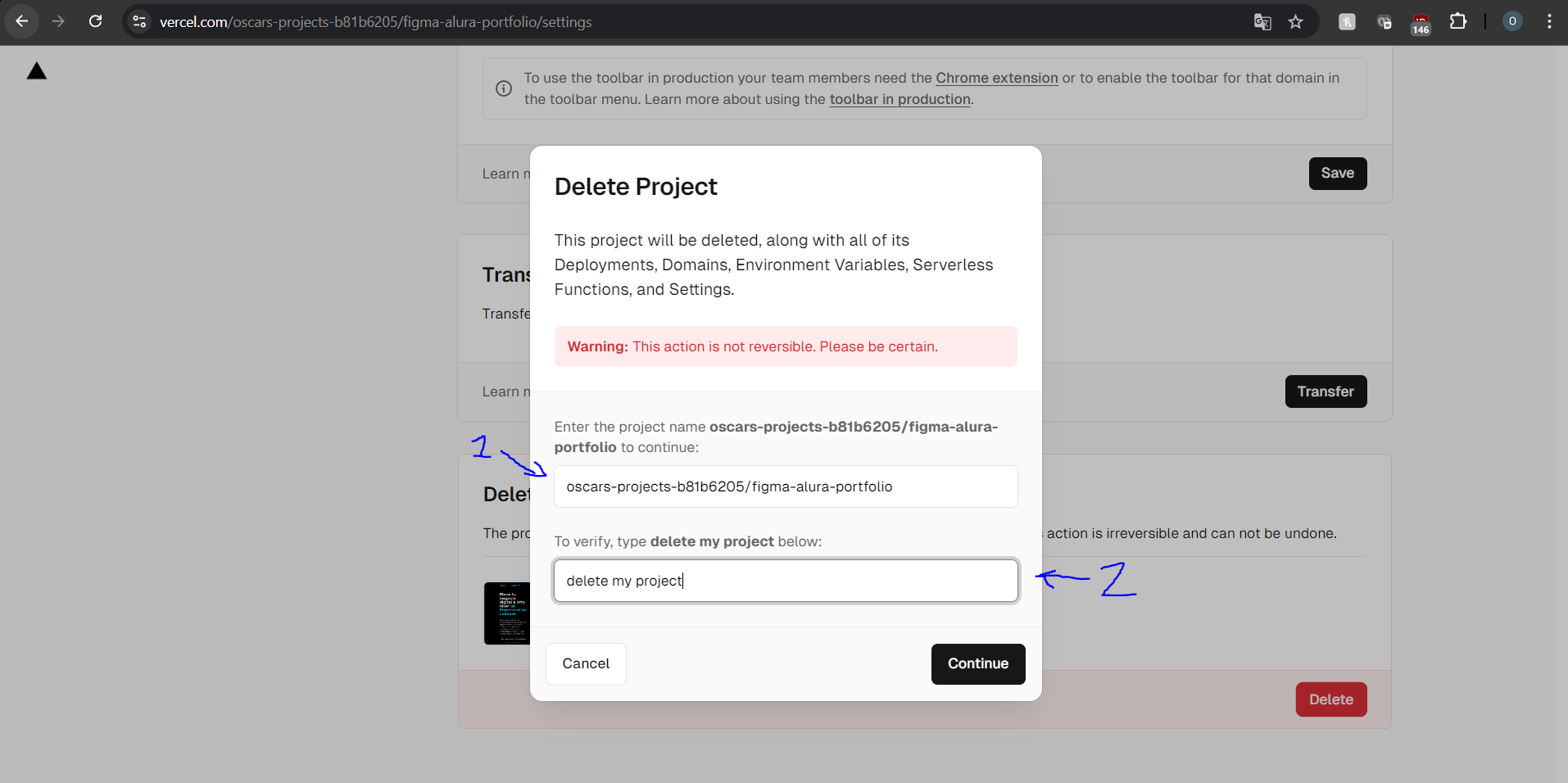The image size is (1568, 783).
Task: Go back with browser back arrow
Action: pyautogui.click(x=22, y=21)
